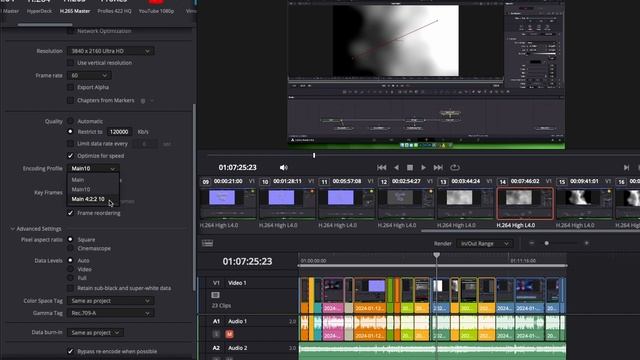Image resolution: width=640 pixels, height=360 pixels.
Task: Open Resolution dropdown 3840 x 2160
Action: (110, 51)
